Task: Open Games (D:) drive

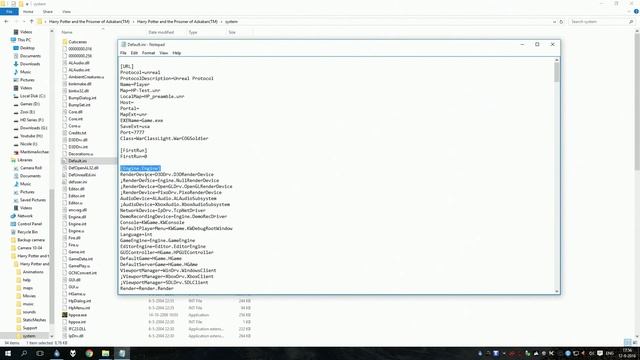Action: tap(29, 104)
